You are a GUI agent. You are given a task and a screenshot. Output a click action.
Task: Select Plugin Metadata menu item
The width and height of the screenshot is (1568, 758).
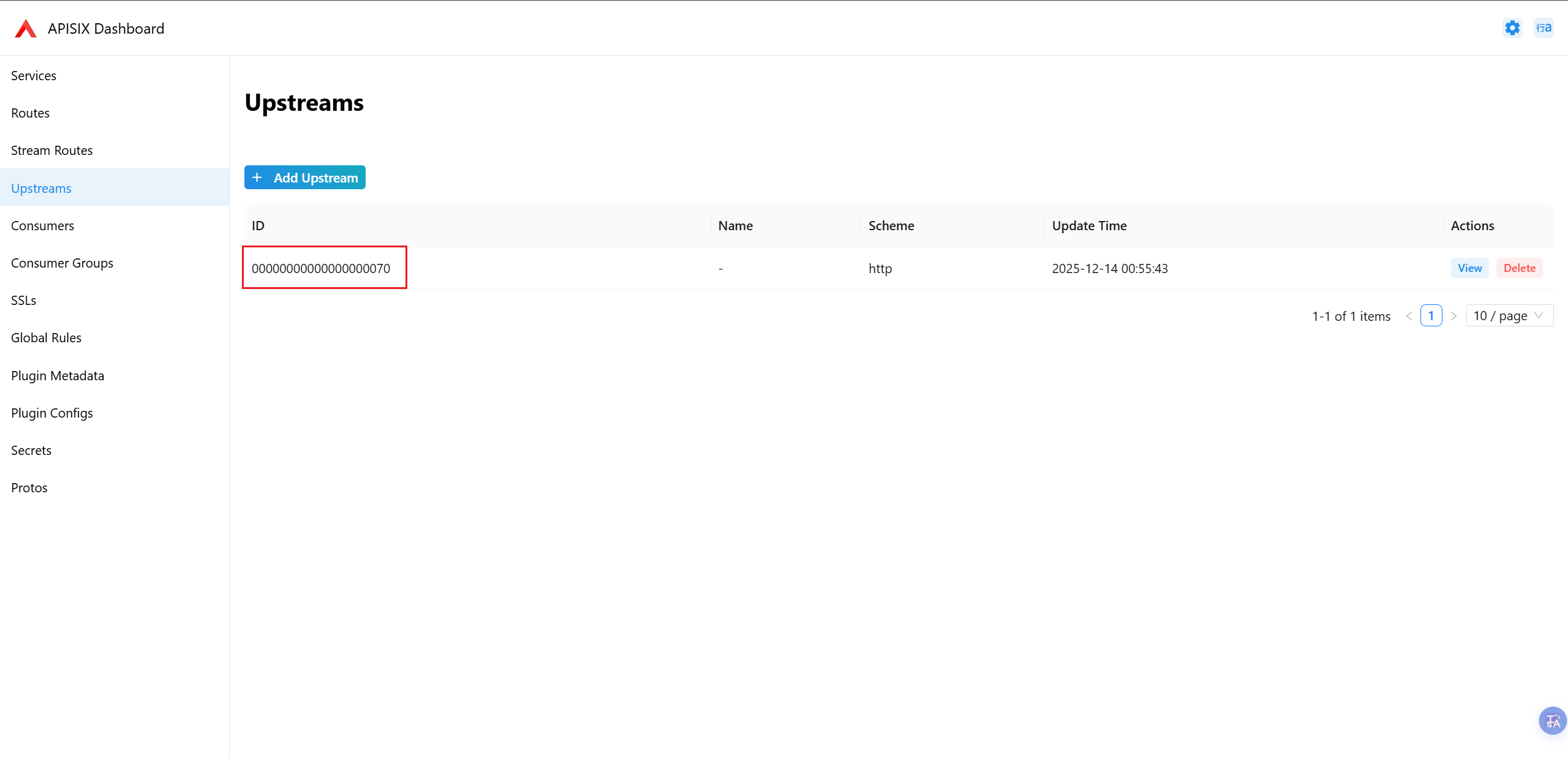click(58, 376)
